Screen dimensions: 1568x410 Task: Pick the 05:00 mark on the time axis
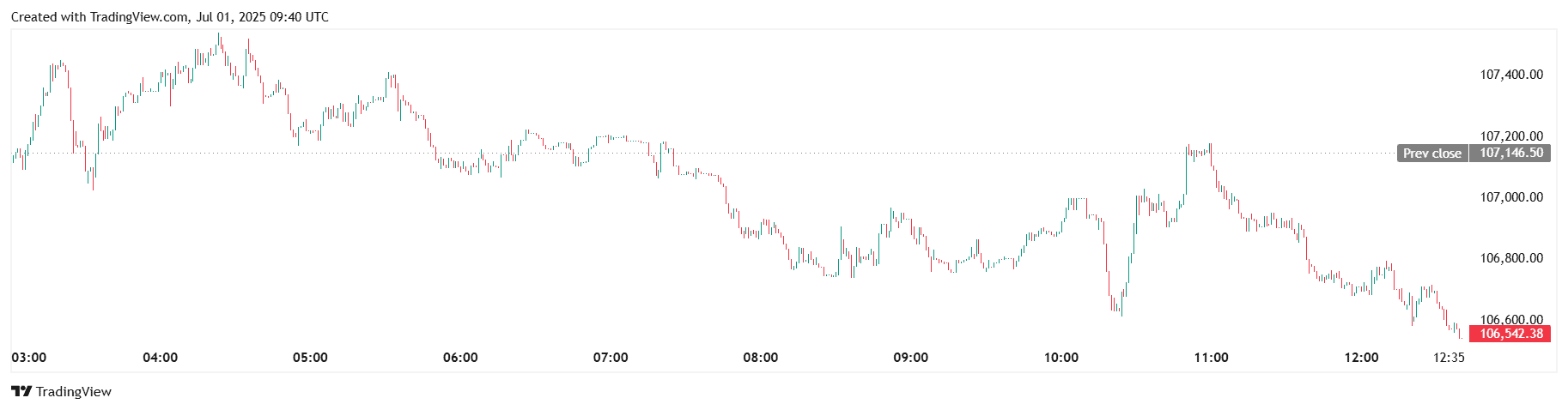[310, 358]
